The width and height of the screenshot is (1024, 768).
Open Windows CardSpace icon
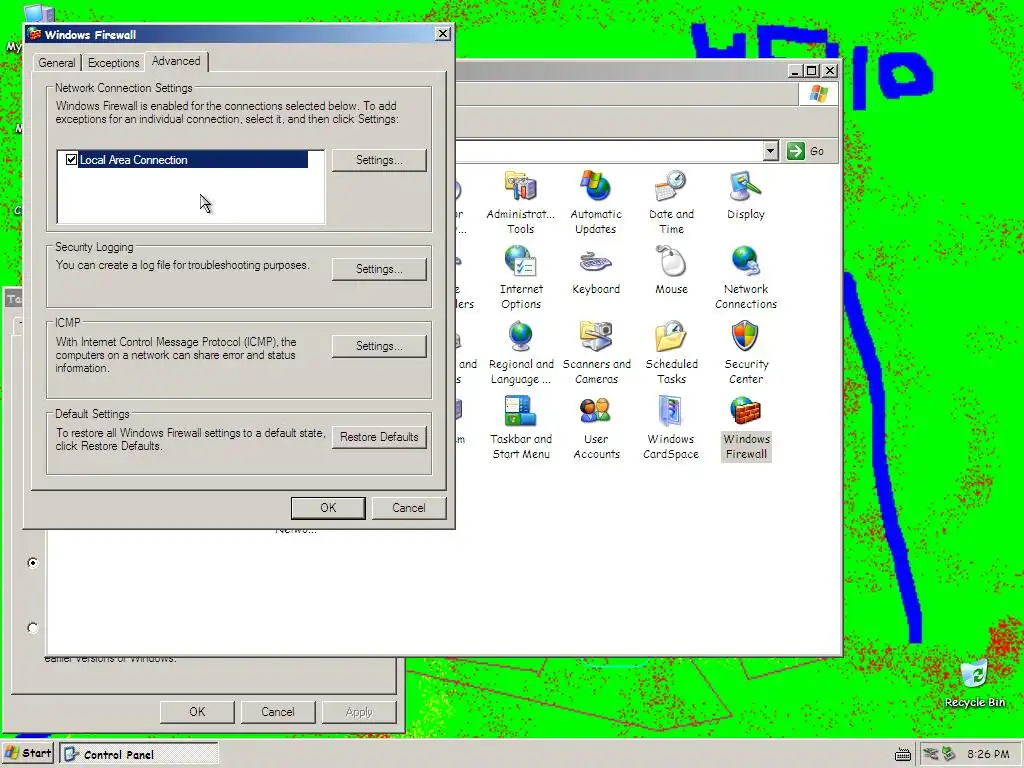click(671, 427)
